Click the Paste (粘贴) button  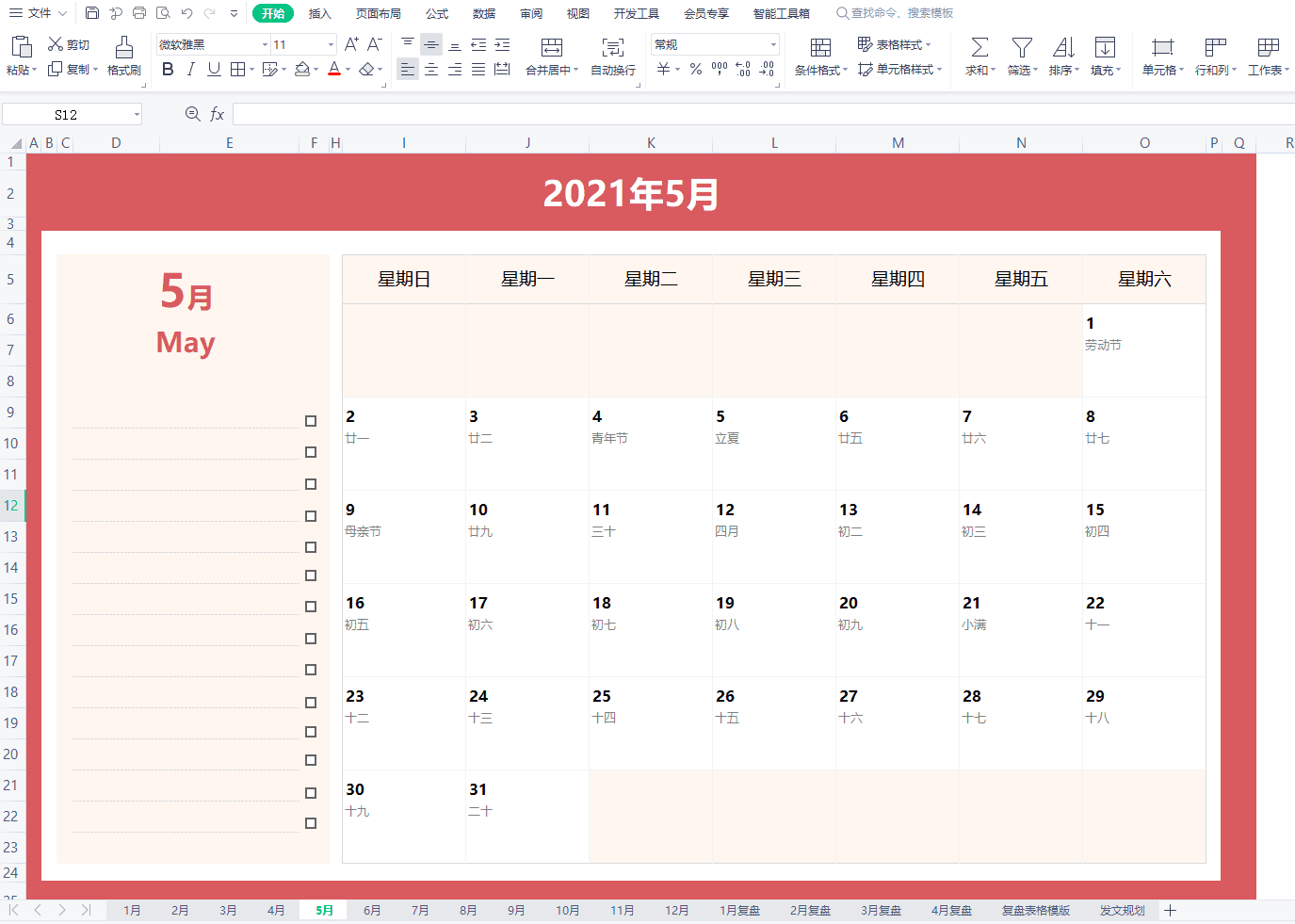click(x=21, y=56)
